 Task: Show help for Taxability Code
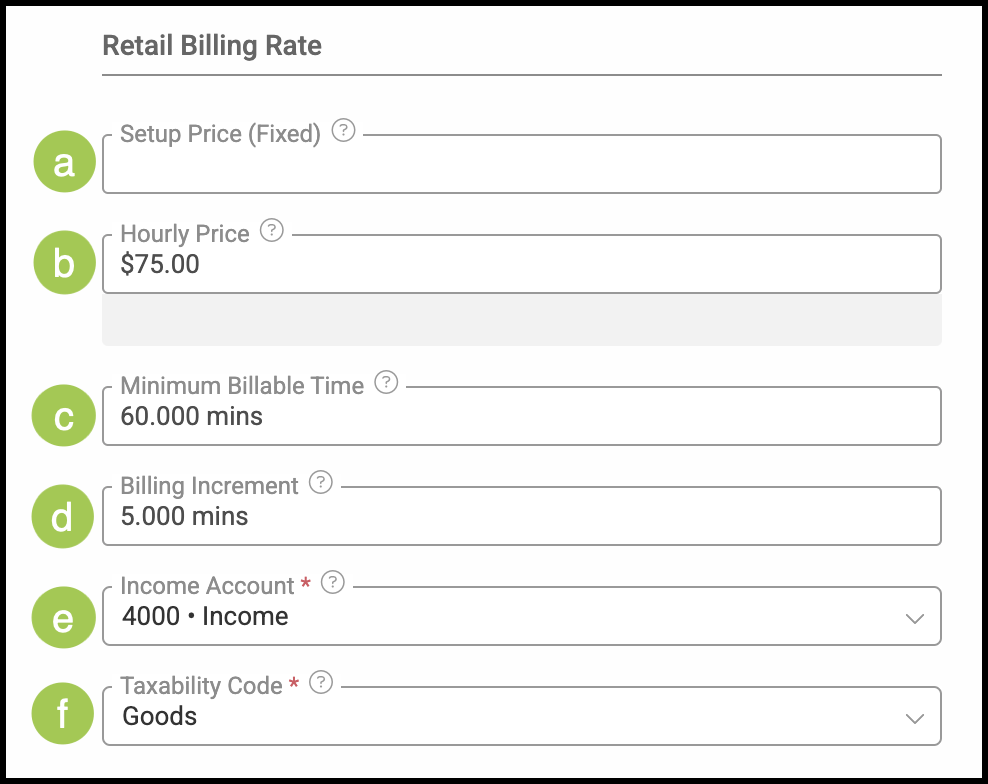pos(320,683)
